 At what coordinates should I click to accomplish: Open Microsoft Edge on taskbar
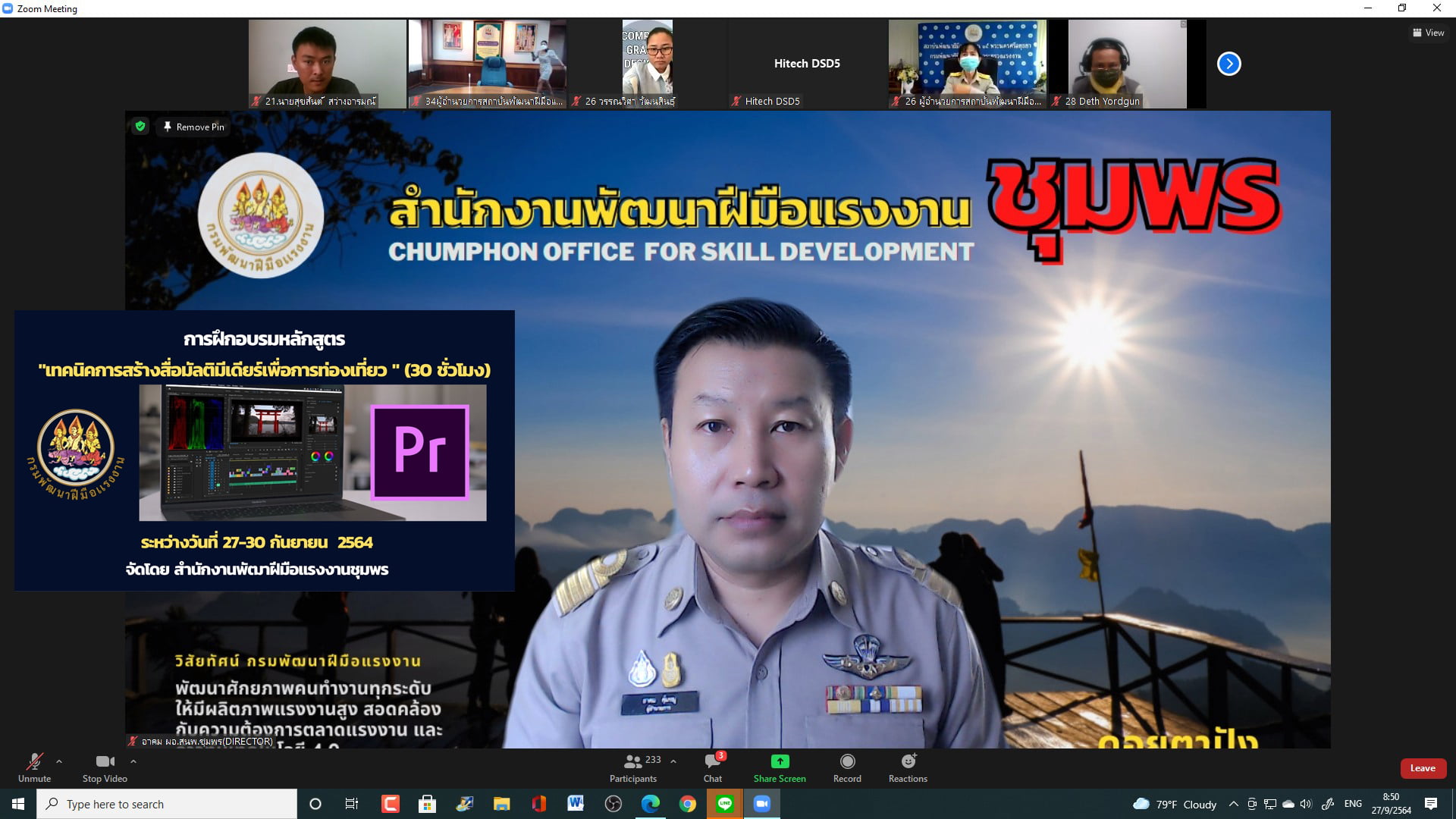[x=650, y=804]
